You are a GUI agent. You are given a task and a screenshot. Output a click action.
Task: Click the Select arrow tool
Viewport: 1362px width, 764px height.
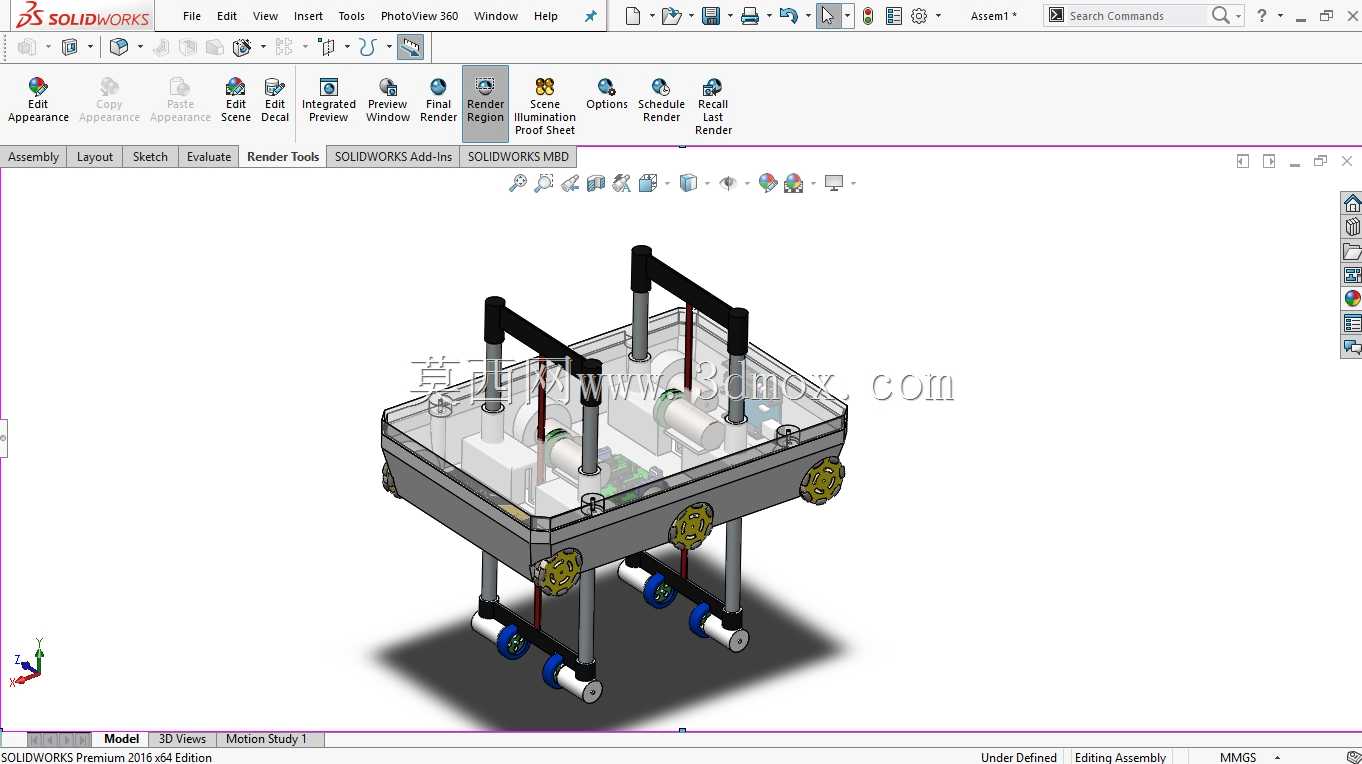tap(828, 16)
